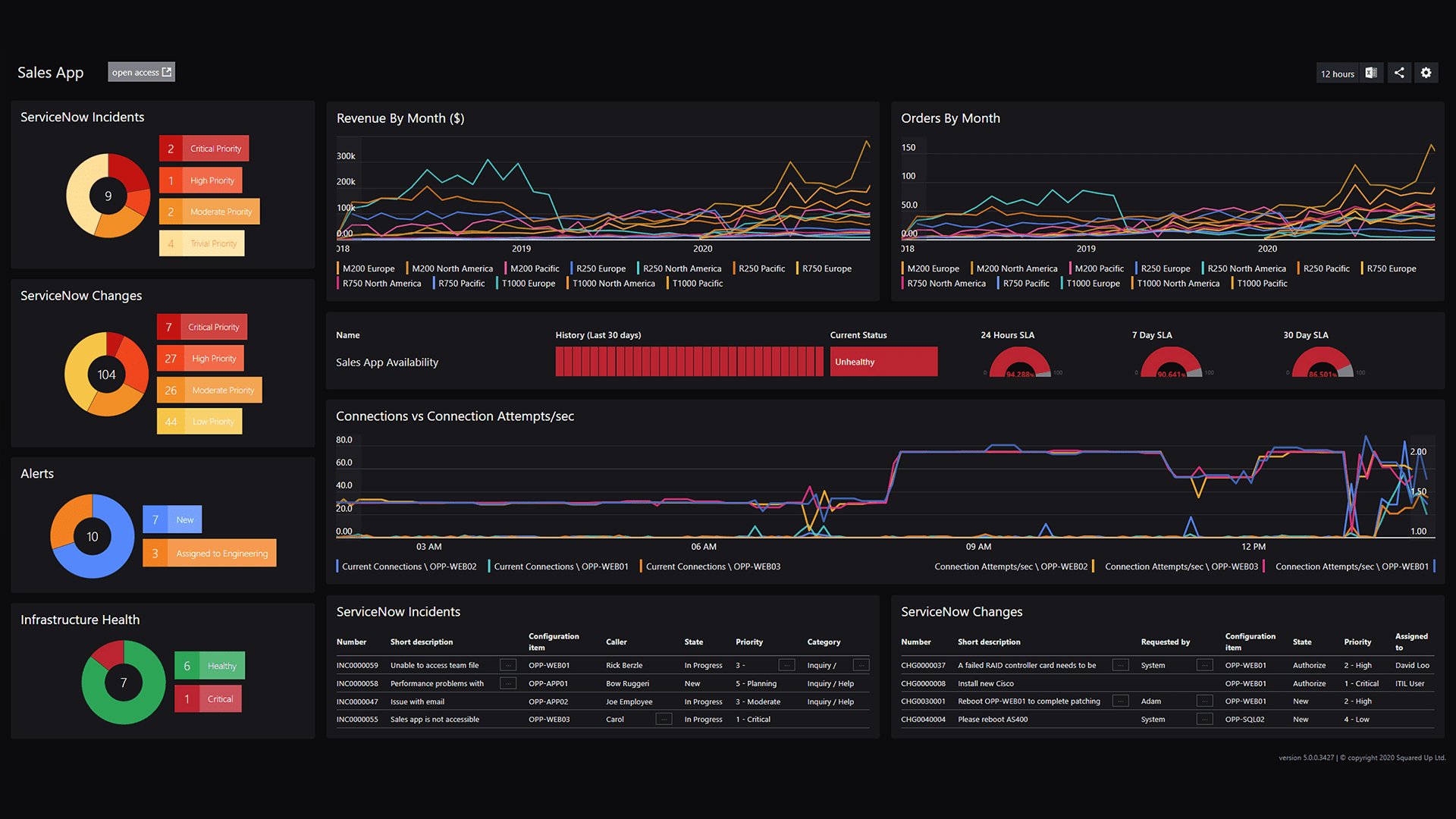Viewport: 1456px width, 819px height.
Task: Open the ellipsis beside caller Carol
Action: (664, 719)
